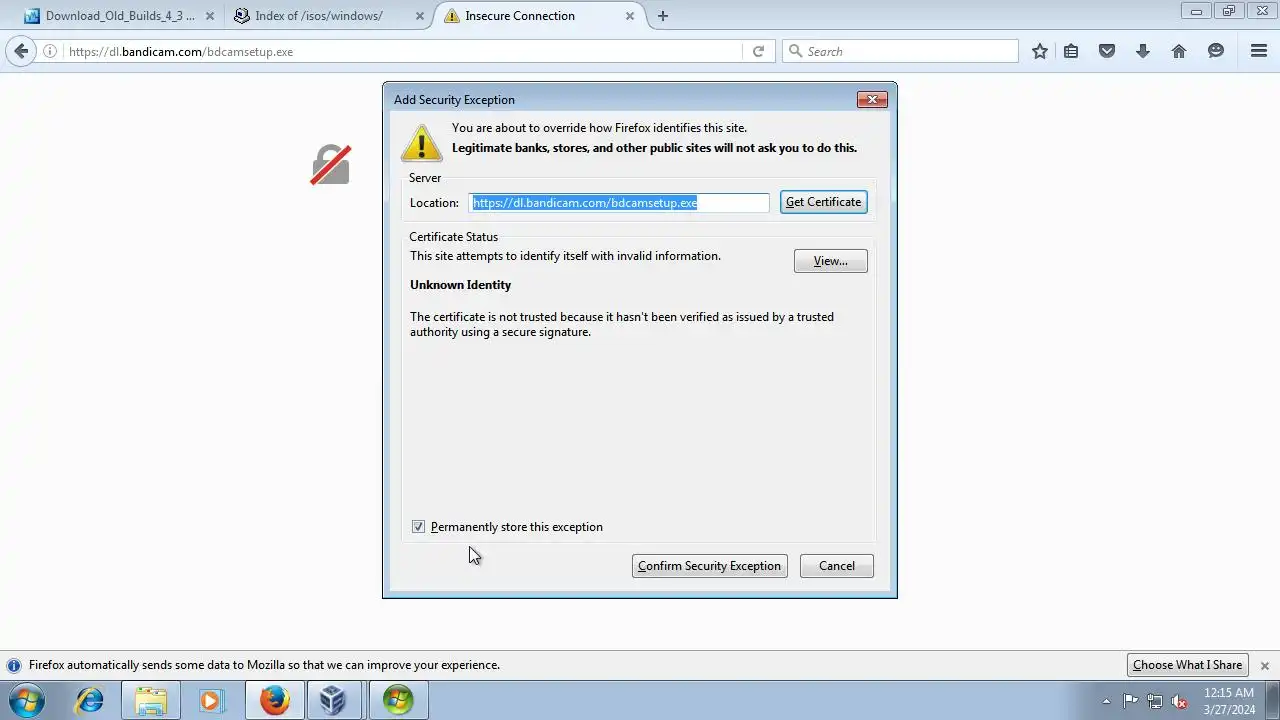This screenshot has width=1280, height=720.
Task: Go to Home using the house icon
Action: point(1179,51)
